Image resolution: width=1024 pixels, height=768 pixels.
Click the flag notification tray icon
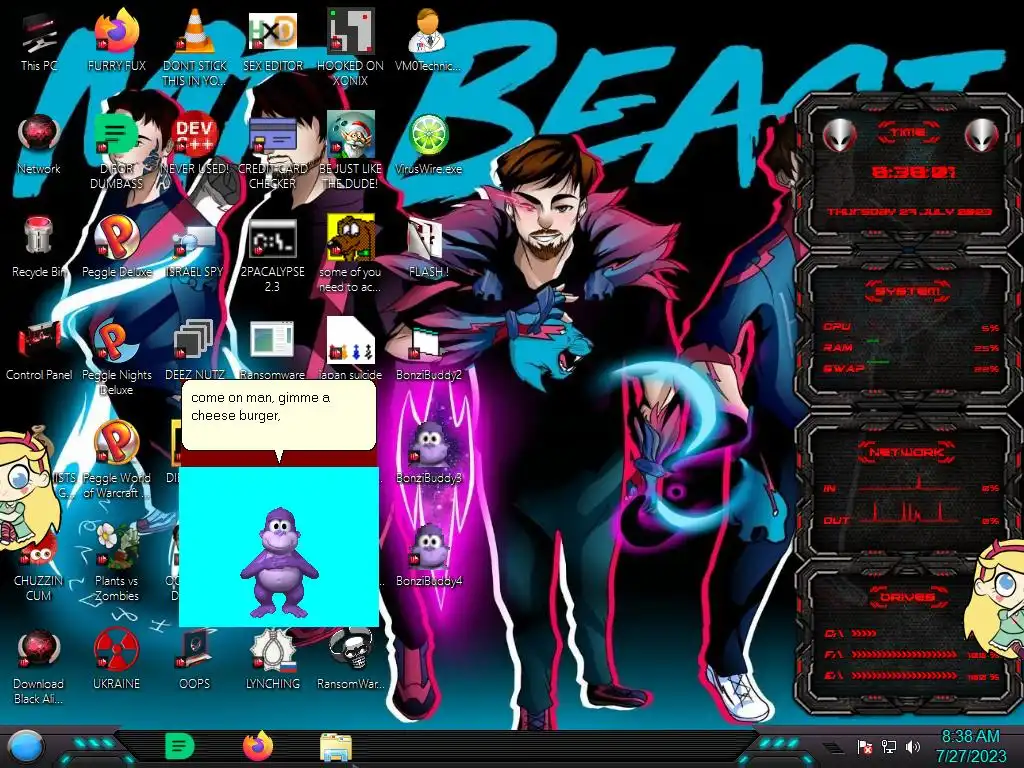click(865, 746)
